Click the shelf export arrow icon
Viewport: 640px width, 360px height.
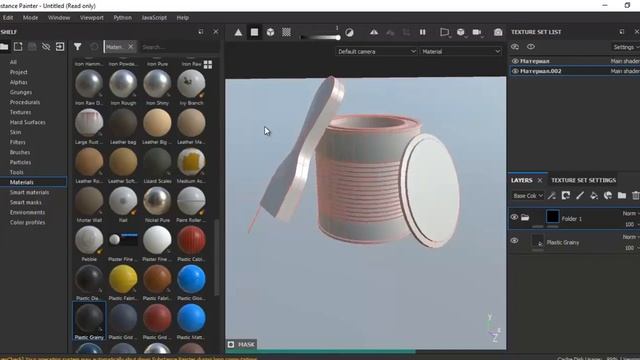(60, 47)
